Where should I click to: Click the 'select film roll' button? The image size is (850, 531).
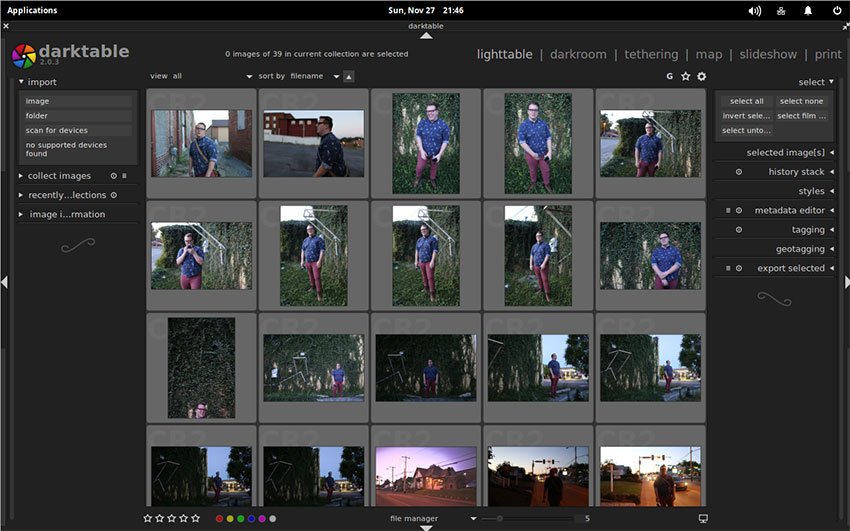coord(801,116)
